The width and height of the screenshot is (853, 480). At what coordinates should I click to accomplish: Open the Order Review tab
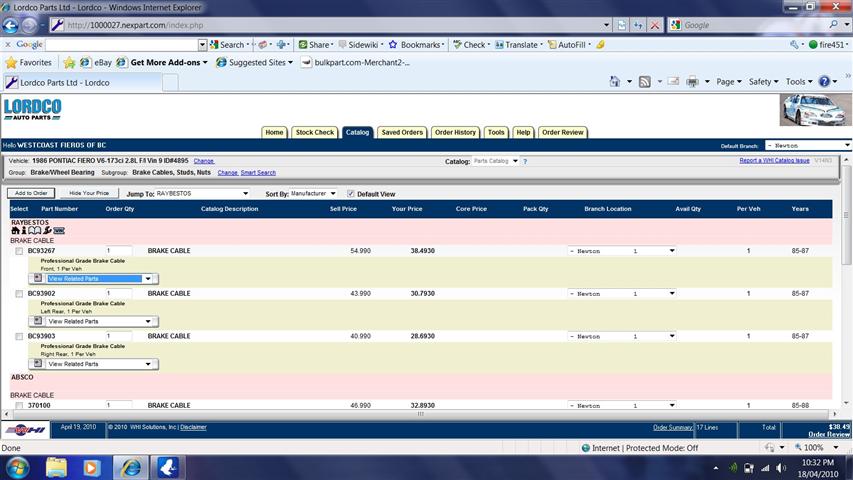[x=563, y=132]
